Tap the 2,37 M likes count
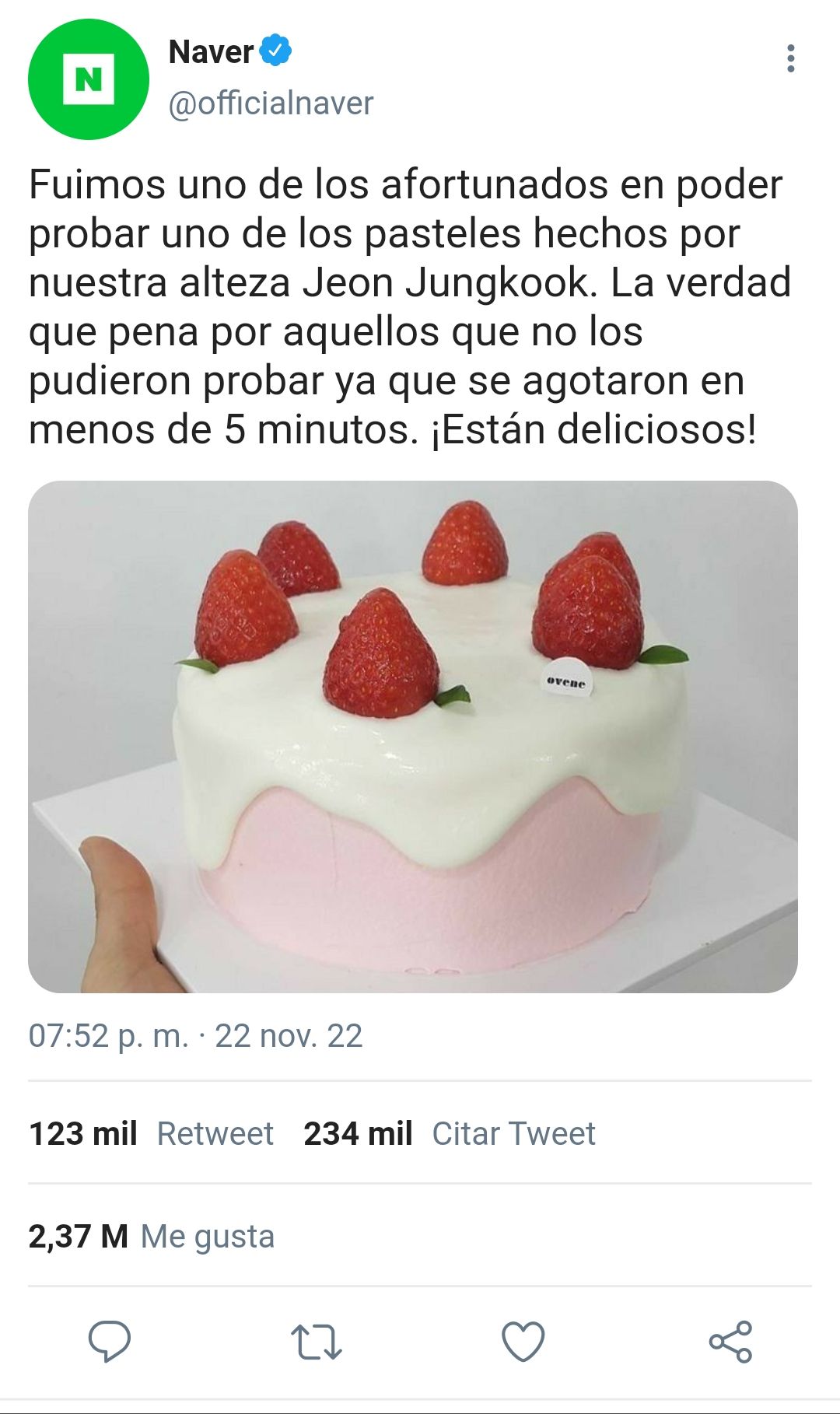Screen dimensions: 840x1414 pyautogui.click(x=79, y=1236)
